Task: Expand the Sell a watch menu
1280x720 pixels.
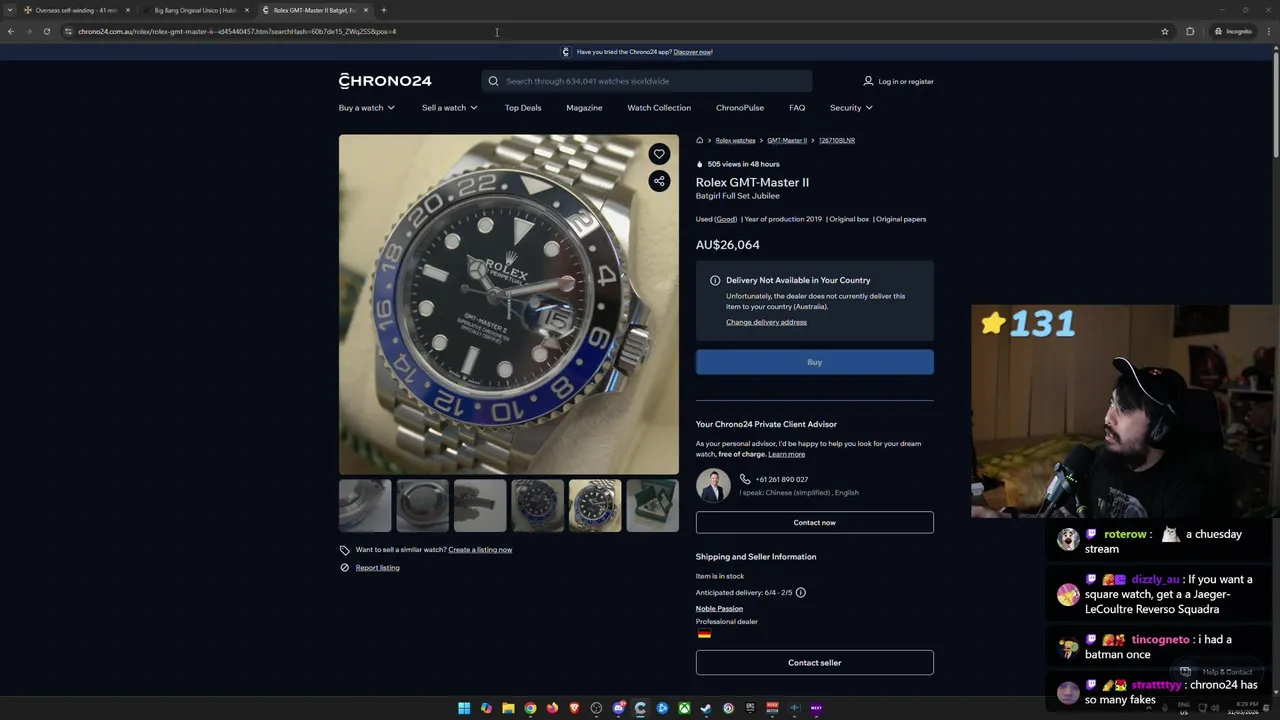Action: pos(450,108)
